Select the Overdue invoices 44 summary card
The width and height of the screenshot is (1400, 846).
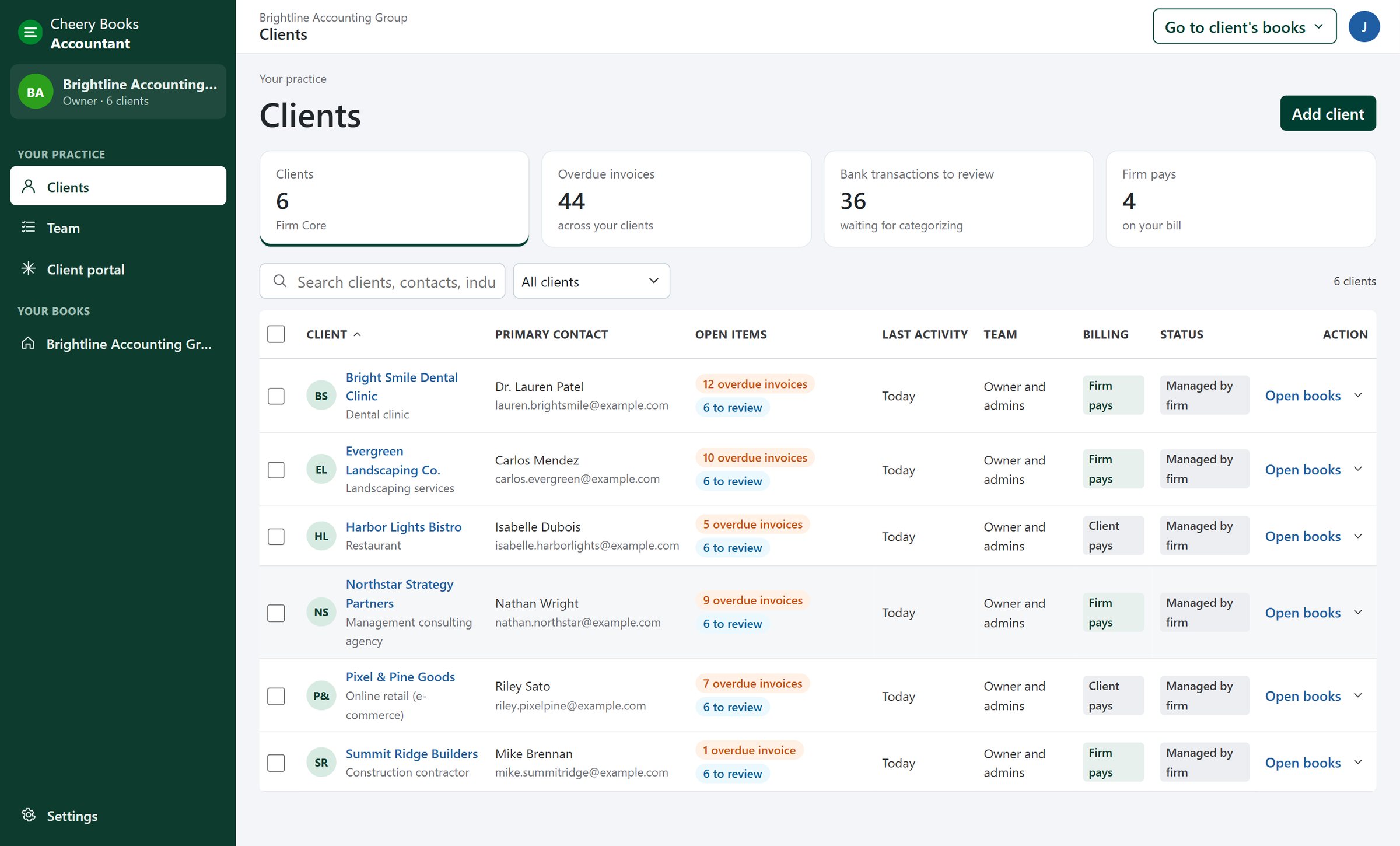pos(676,199)
